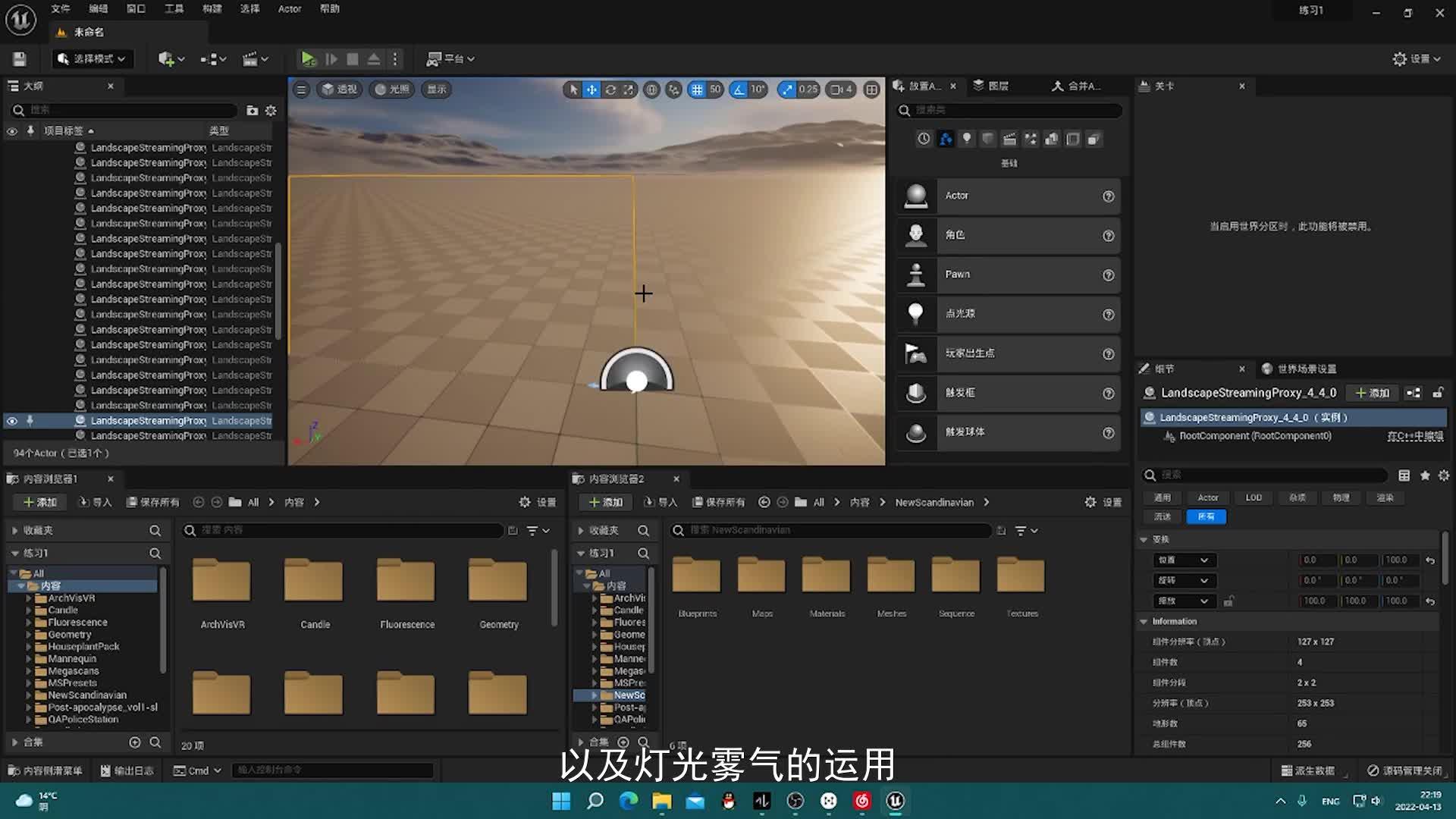Click Unreal Editor icon in taskbar
The image size is (1456, 819).
point(895,801)
